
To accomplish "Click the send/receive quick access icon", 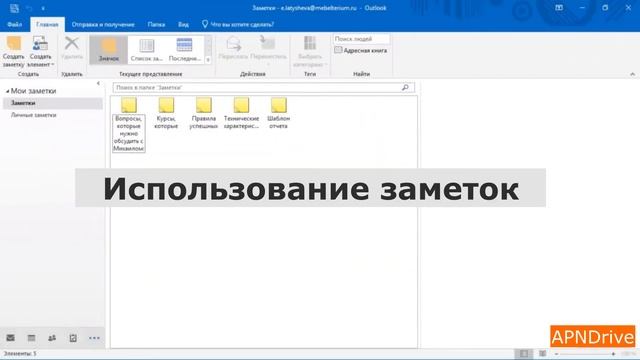I will coord(14,8).
